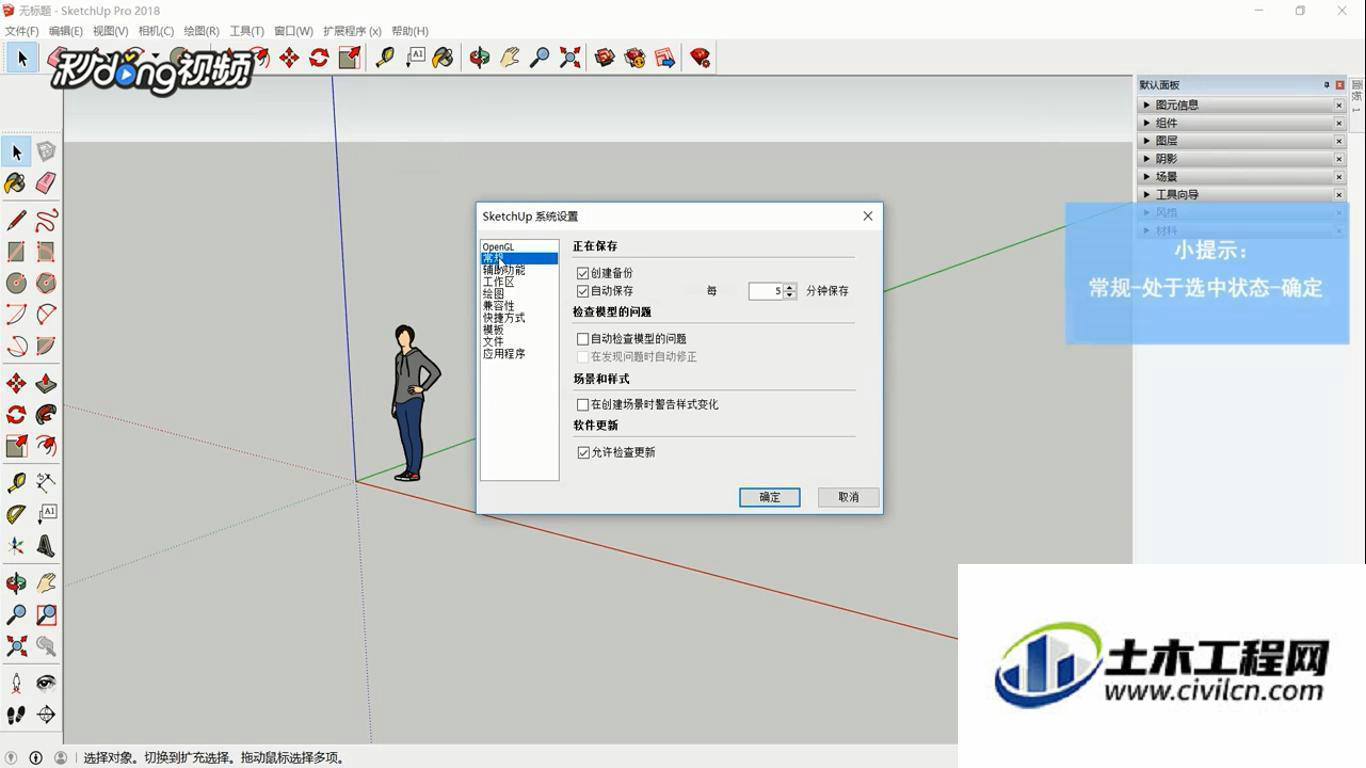This screenshot has height=768, width=1366.
Task: Select the Rectangle tool
Action: click(x=16, y=252)
